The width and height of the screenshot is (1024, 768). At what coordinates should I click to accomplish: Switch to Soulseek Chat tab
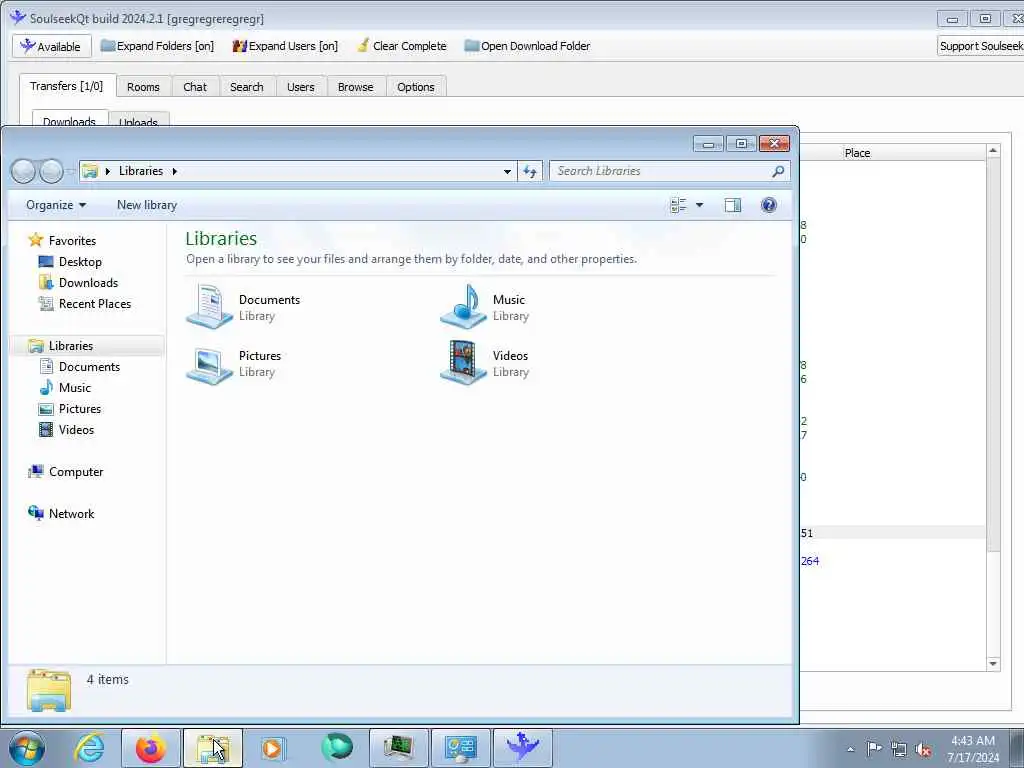pyautogui.click(x=195, y=87)
